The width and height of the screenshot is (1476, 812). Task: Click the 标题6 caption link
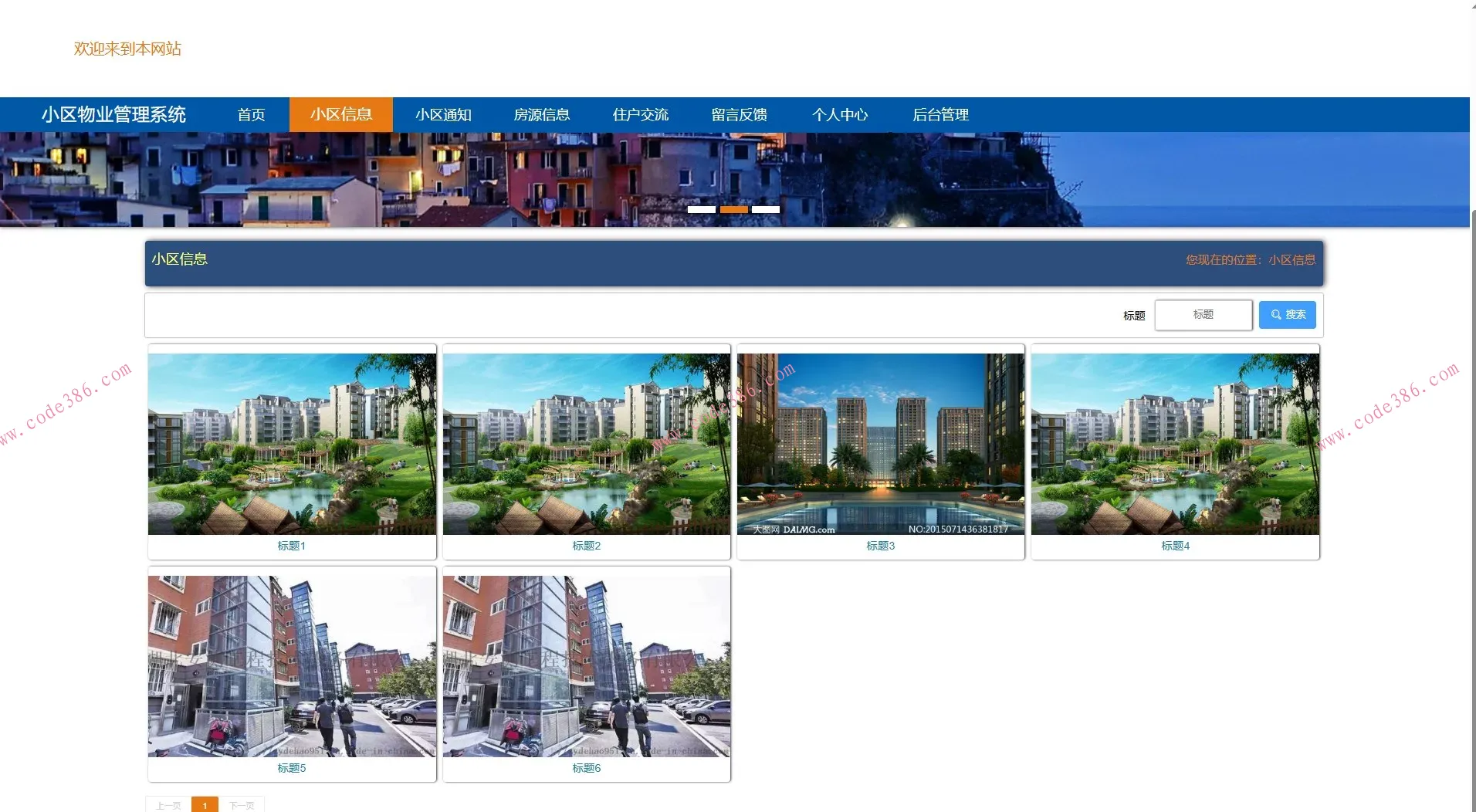click(587, 768)
